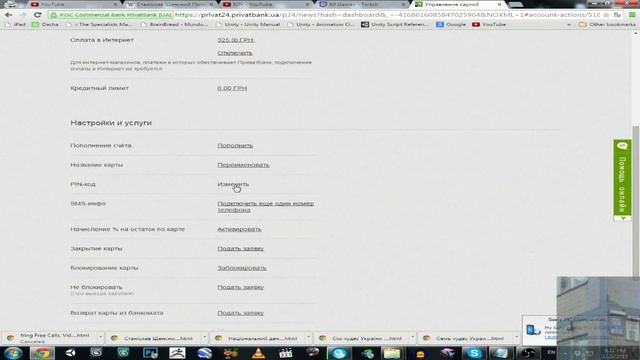This screenshot has height=360, width=640.
Task: Click the Отключить link under internet payment
Action: (x=235, y=53)
